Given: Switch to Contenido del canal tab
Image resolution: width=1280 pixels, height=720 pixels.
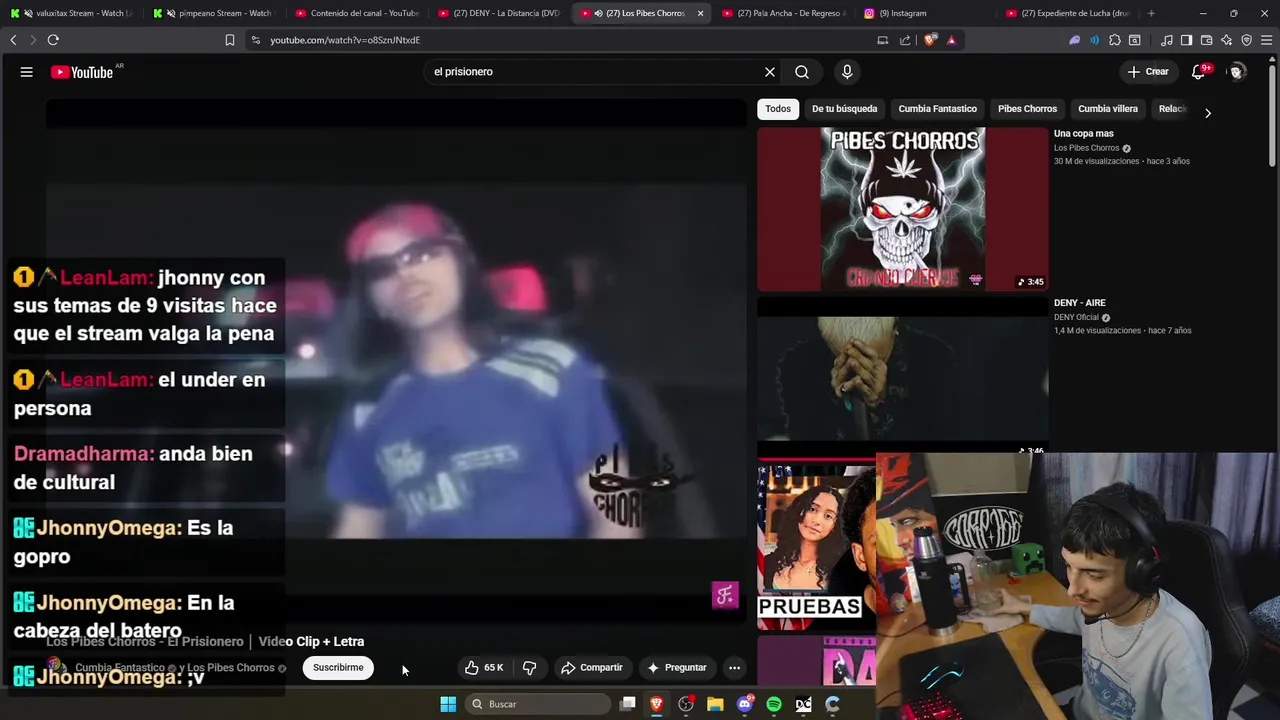Looking at the screenshot, I should pos(356,13).
